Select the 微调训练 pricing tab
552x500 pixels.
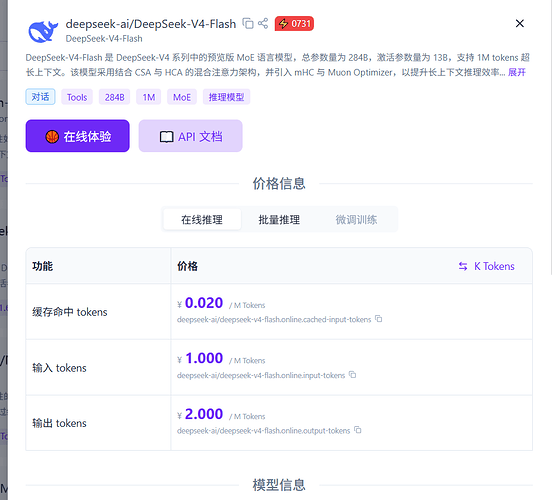pyautogui.click(x=356, y=219)
